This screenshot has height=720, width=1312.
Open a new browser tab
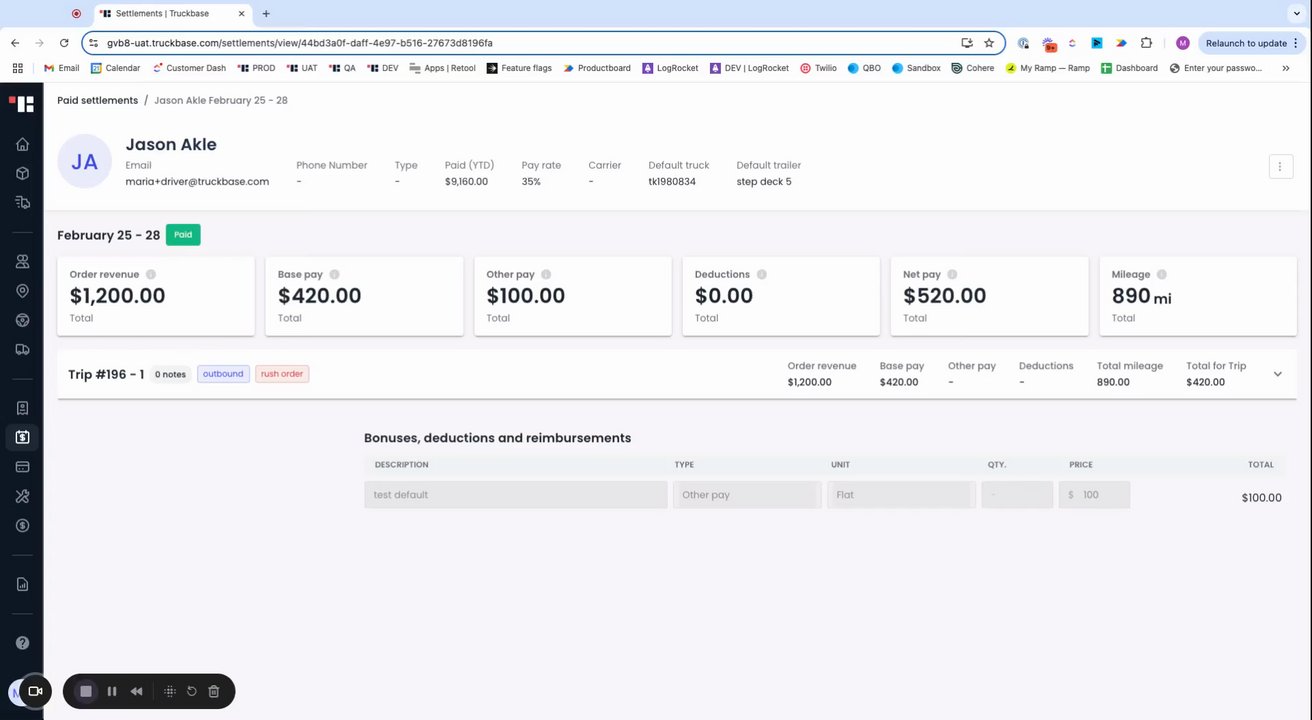click(266, 14)
